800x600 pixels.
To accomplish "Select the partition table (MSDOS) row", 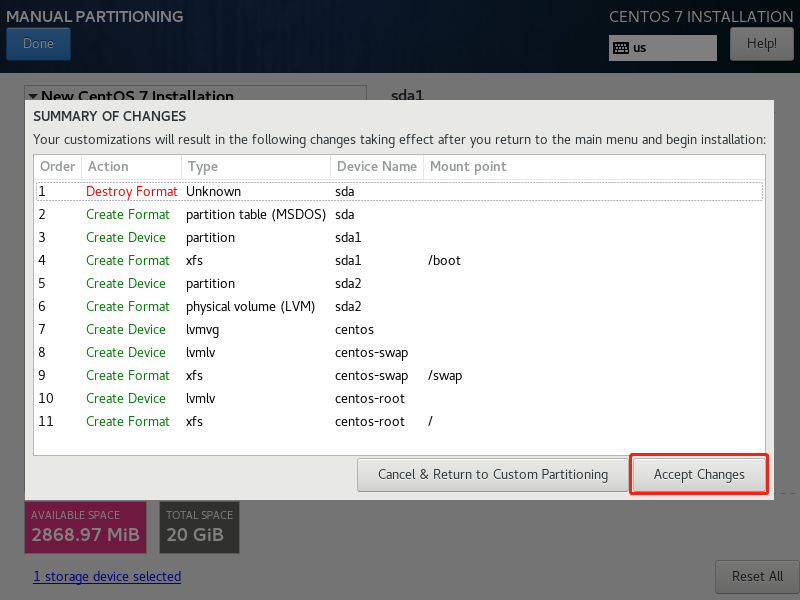I will [x=399, y=214].
